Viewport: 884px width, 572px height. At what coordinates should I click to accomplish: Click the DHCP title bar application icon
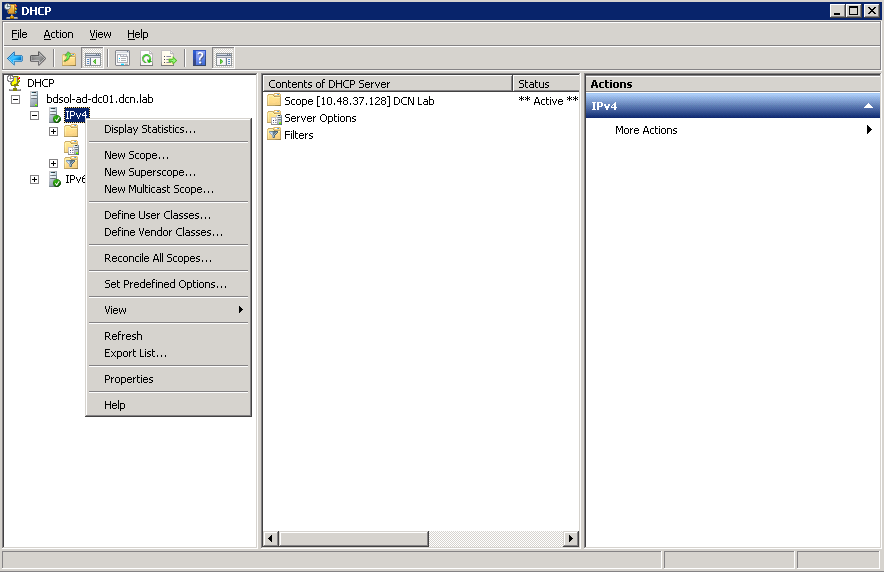[11, 10]
